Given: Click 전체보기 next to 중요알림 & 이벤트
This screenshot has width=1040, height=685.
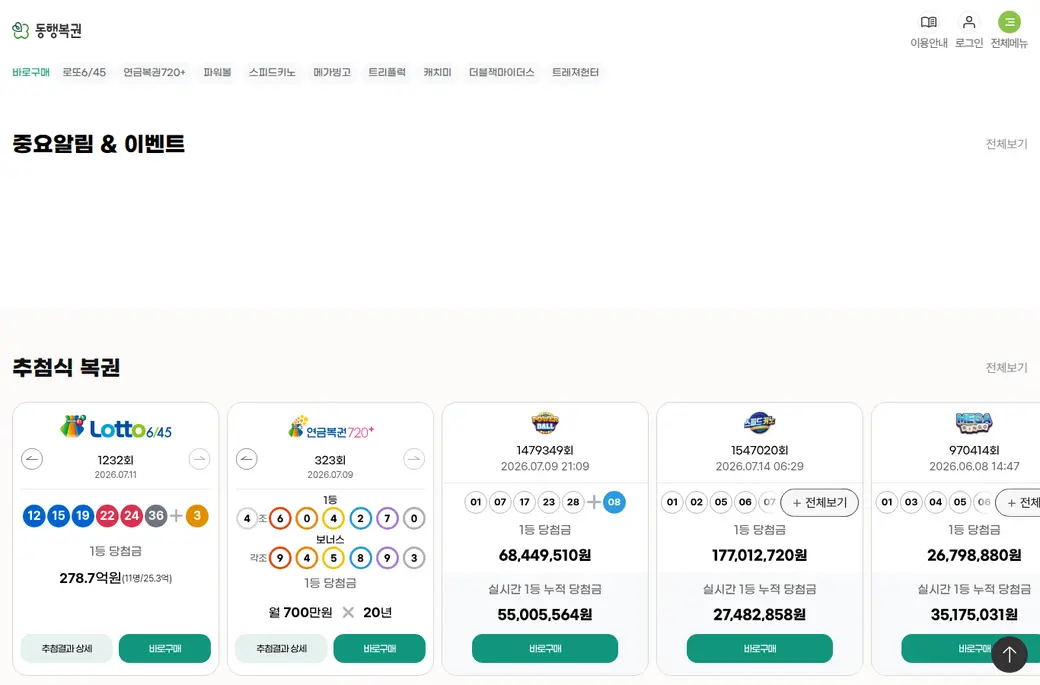Looking at the screenshot, I should click(1006, 144).
